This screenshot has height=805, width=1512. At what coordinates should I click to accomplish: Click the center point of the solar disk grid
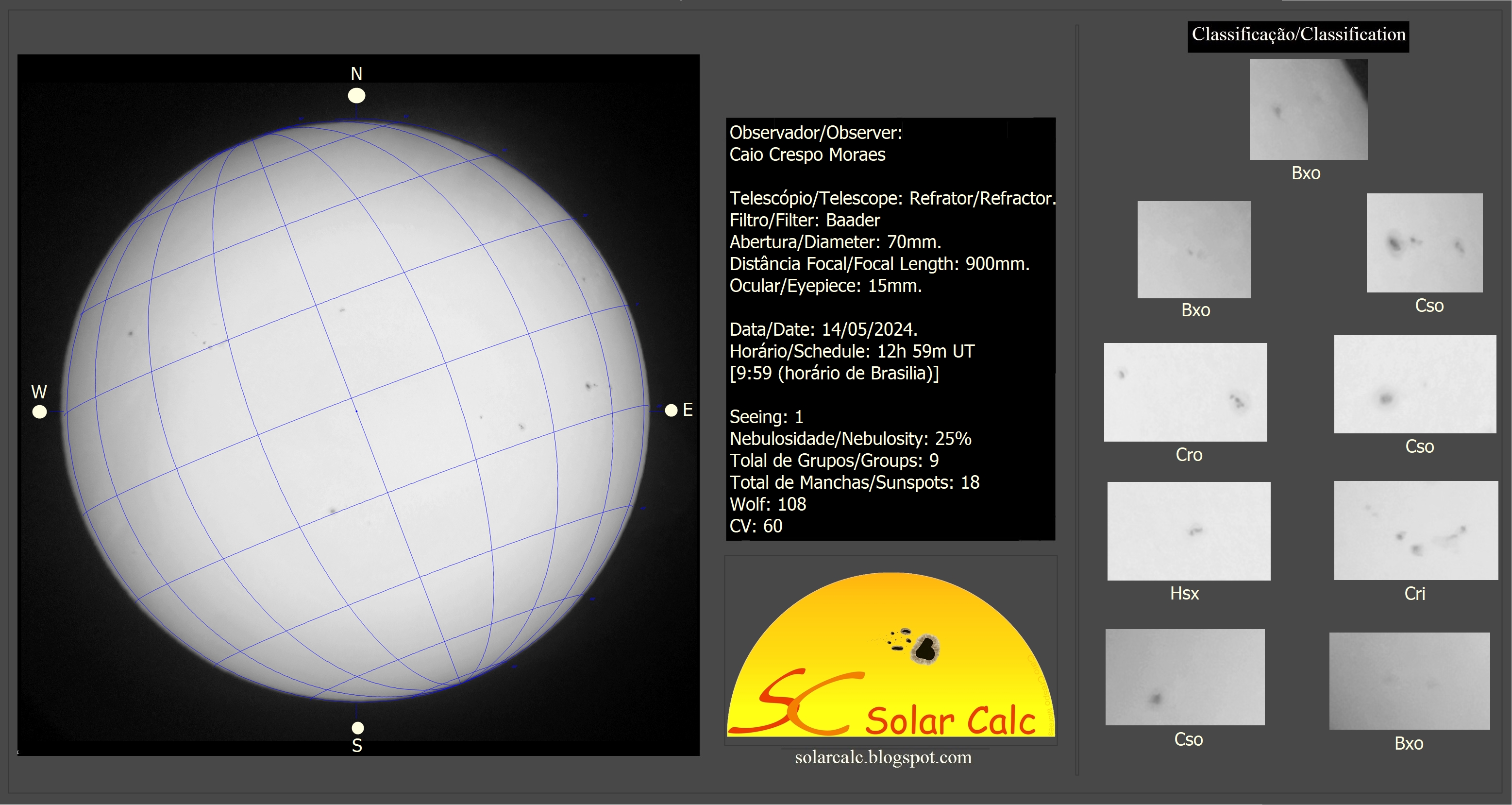356,411
